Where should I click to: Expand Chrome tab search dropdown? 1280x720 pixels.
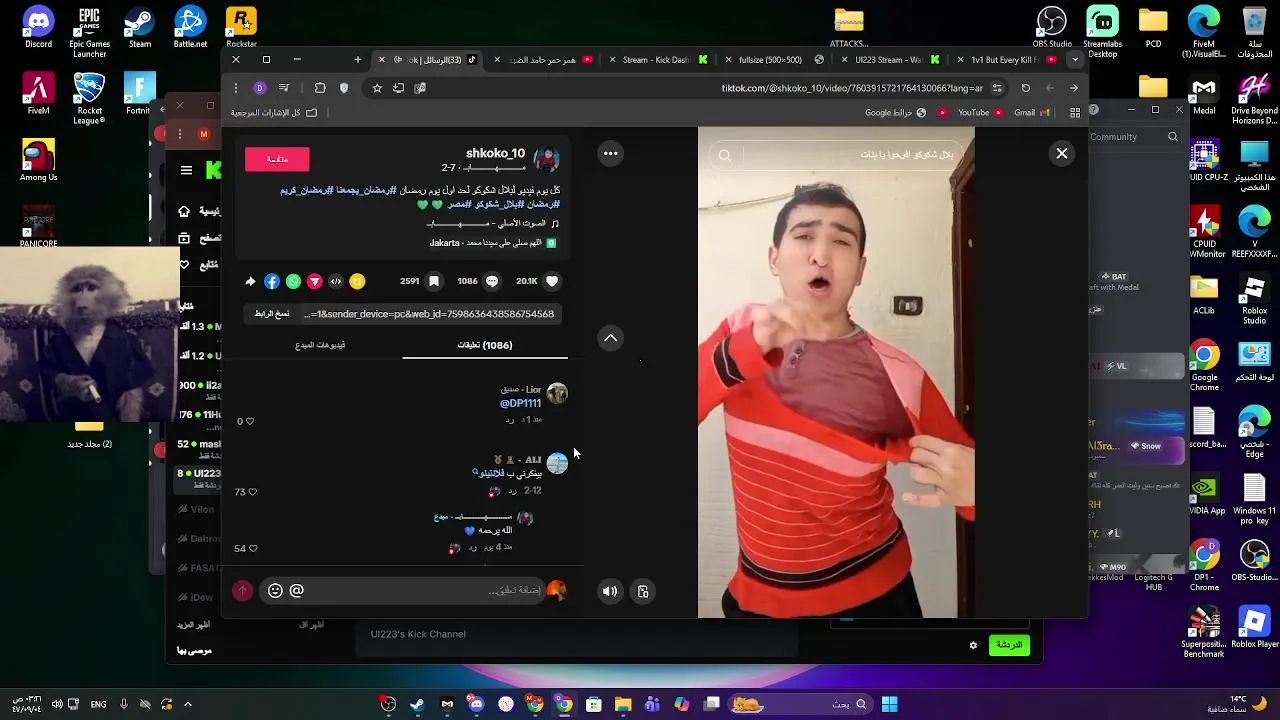pos(1075,60)
